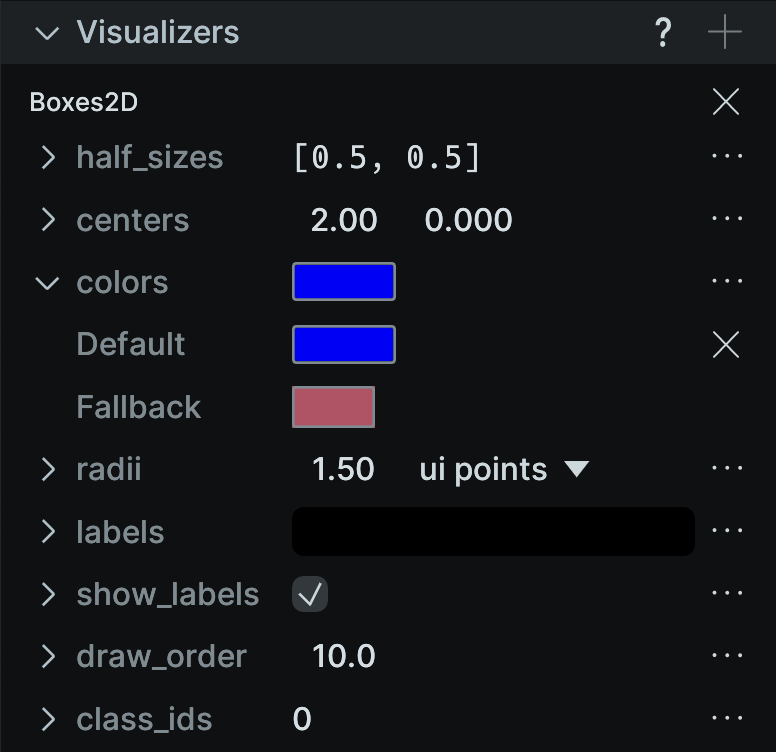Open the half_sizes more options menu

(x=727, y=156)
